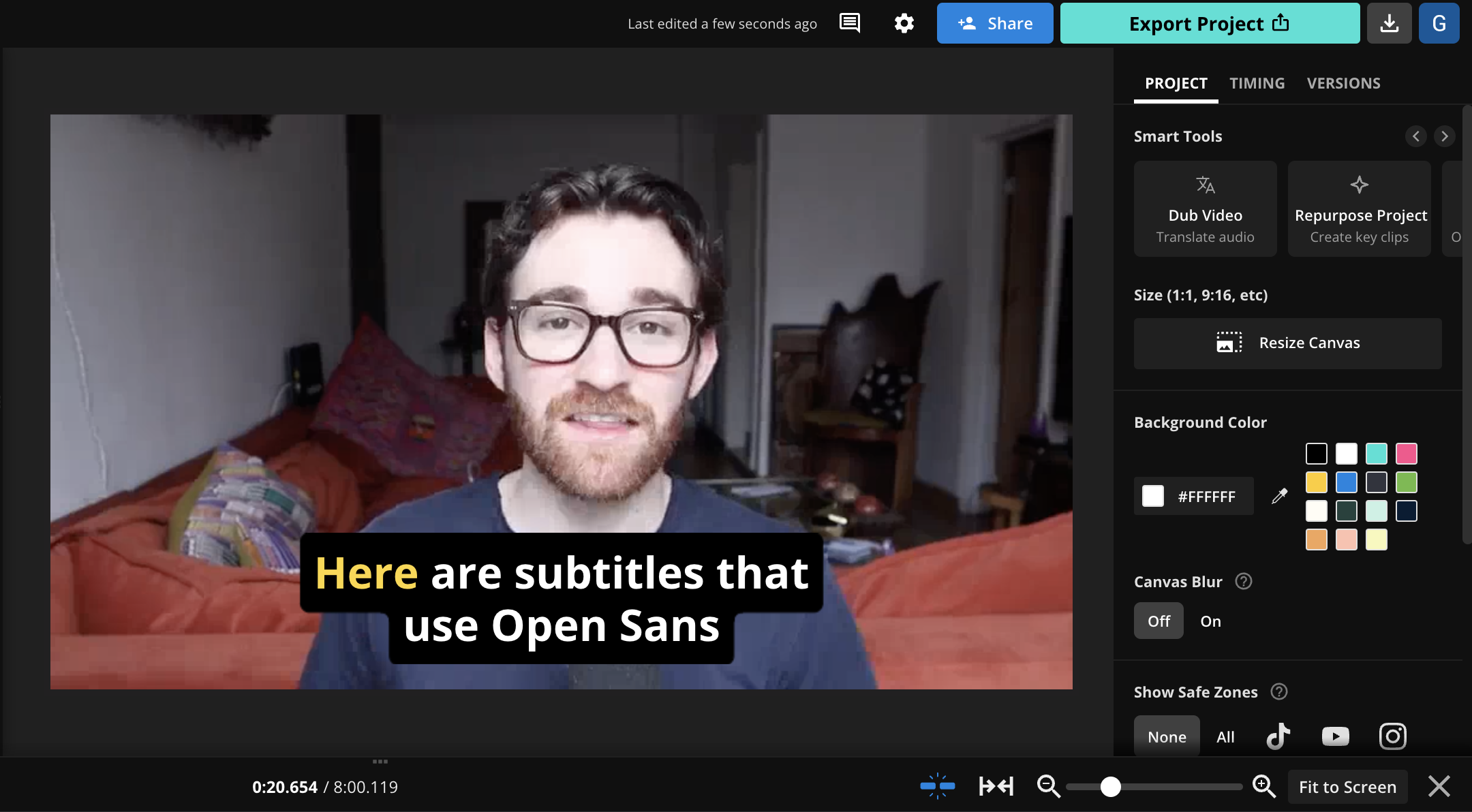Screen dimensions: 1472x812
Task: Open project settings gear icon
Action: 904,23
